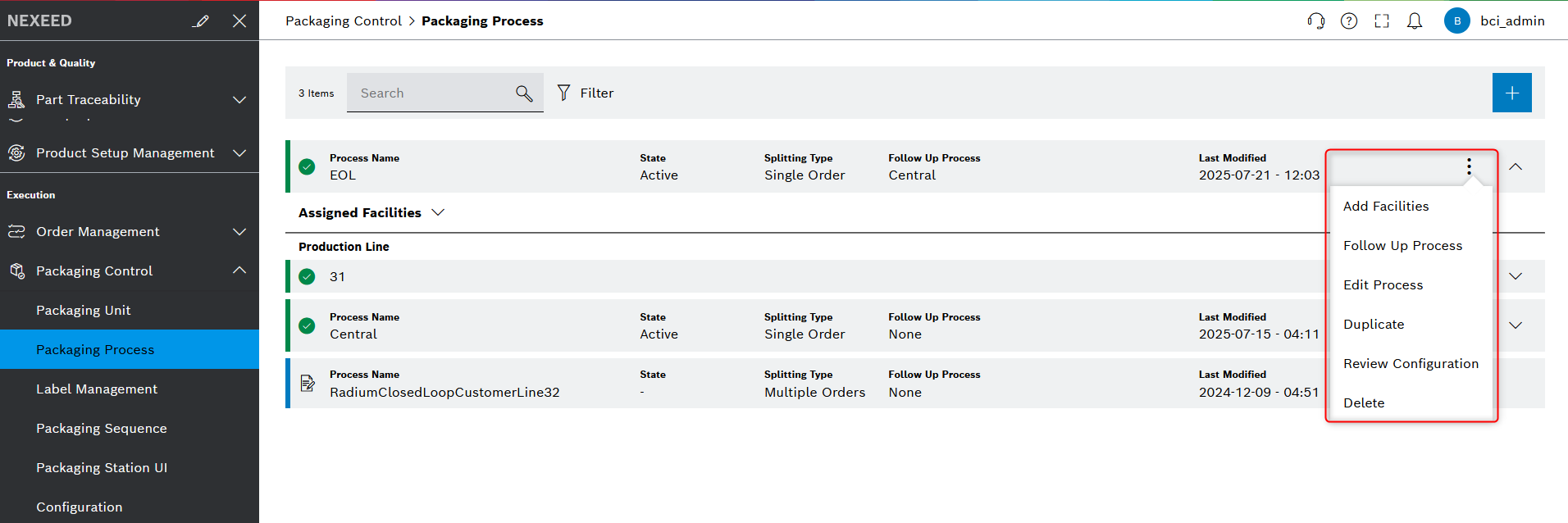This screenshot has height=523, width=1568.
Task: Open the help question mark icon
Action: [1349, 21]
